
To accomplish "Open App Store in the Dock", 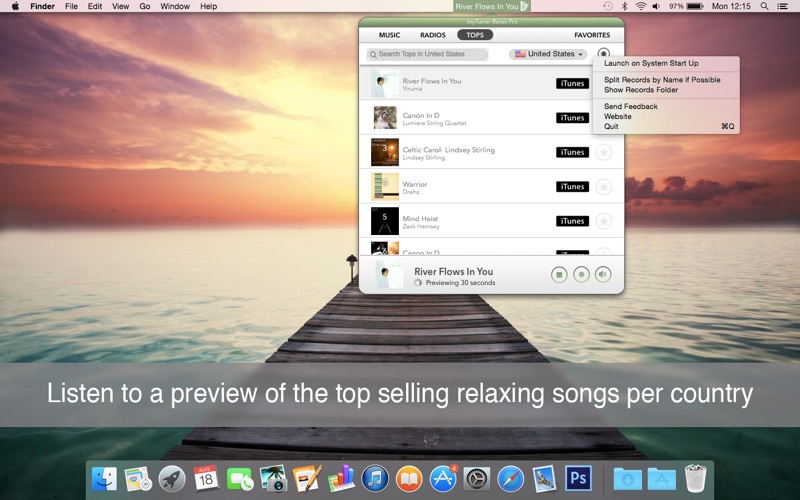I will click(x=443, y=479).
